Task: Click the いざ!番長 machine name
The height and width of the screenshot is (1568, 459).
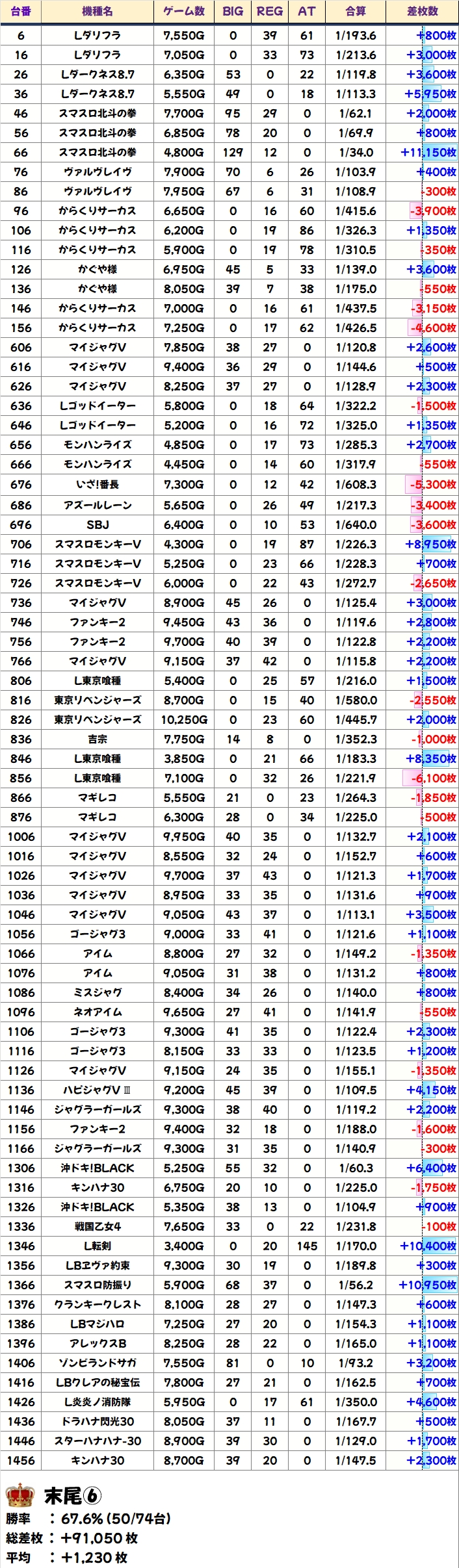Action: tap(98, 484)
